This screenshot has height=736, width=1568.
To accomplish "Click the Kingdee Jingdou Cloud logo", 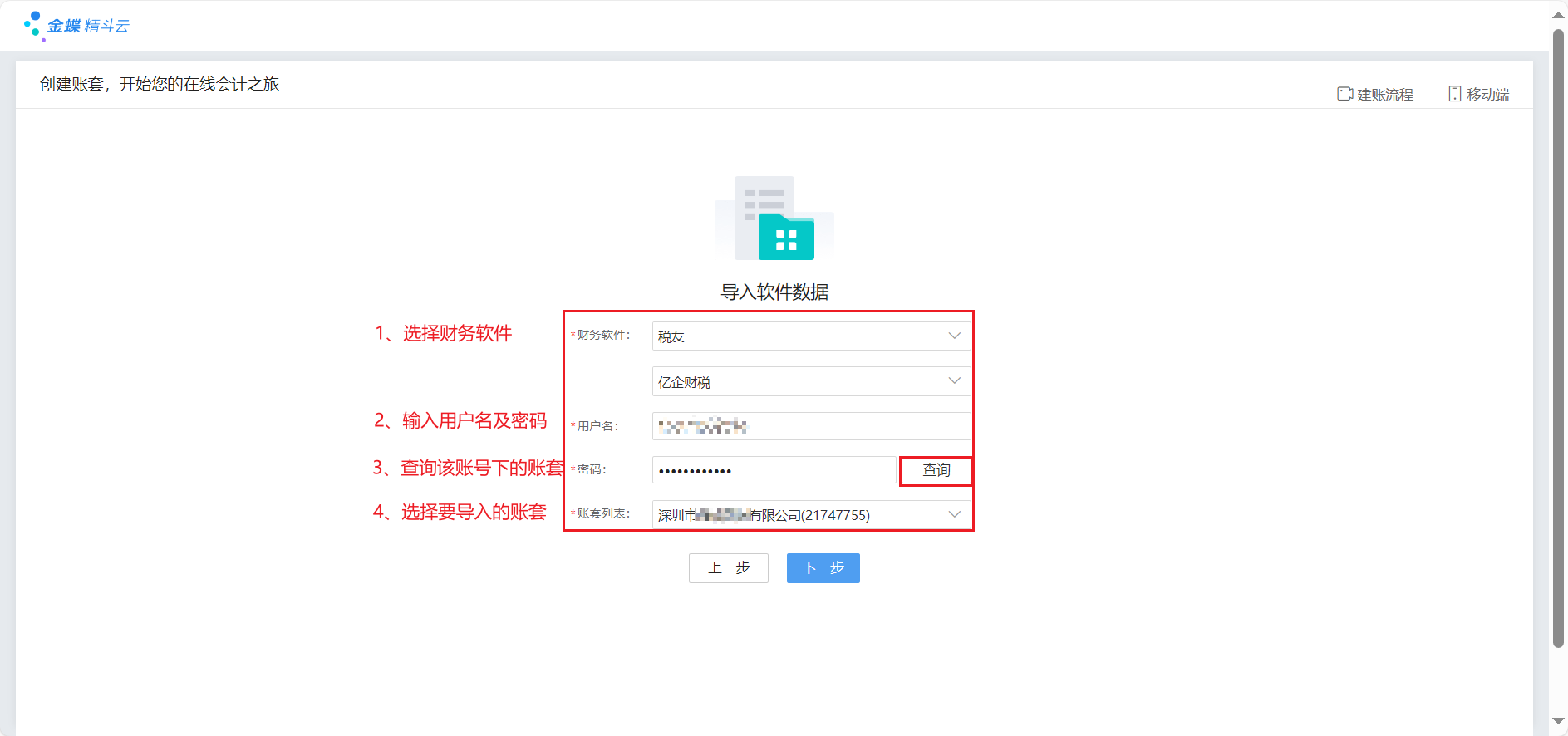I will (x=76, y=26).
